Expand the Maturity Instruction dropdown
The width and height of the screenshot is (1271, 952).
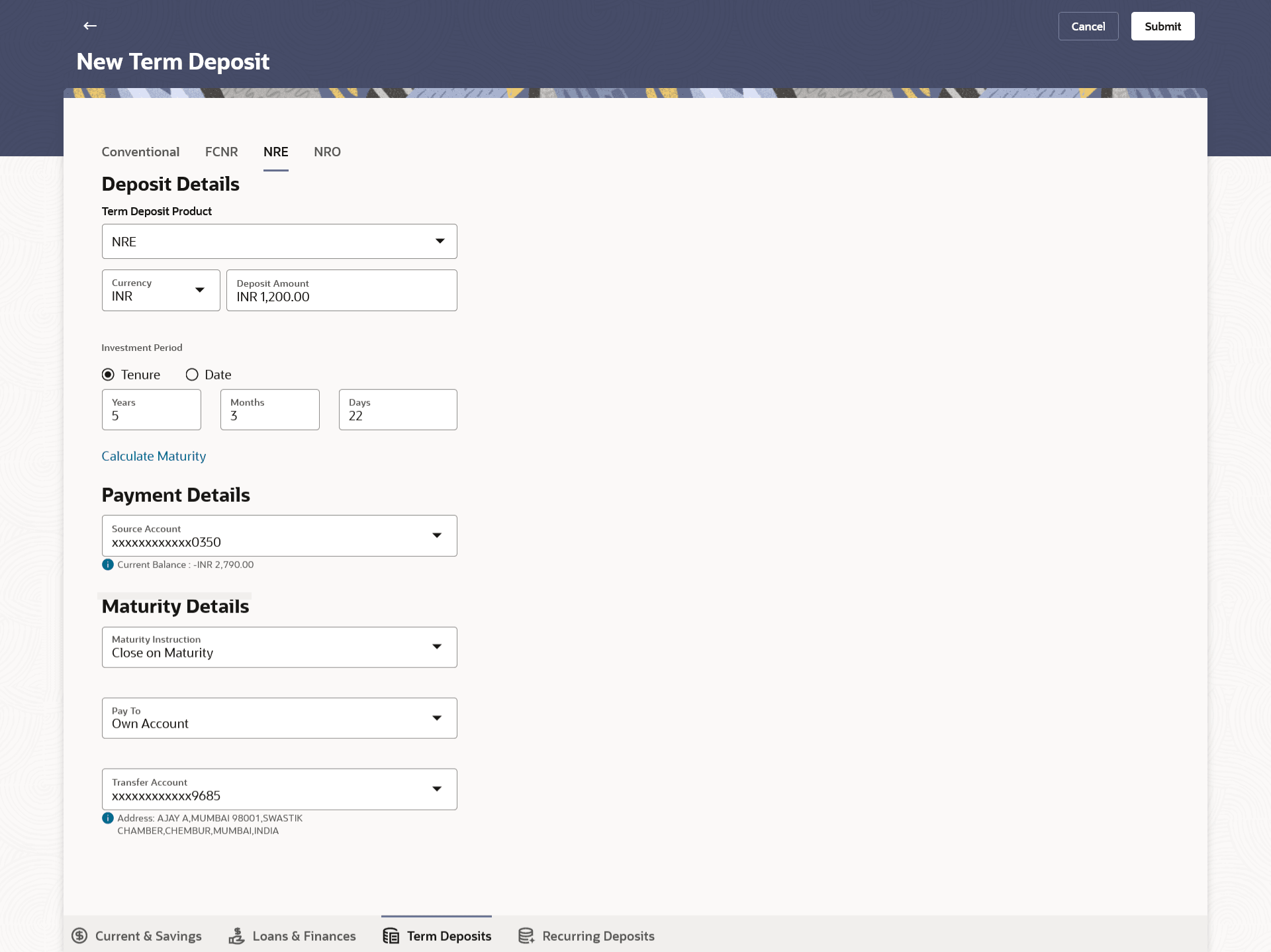[279, 647]
